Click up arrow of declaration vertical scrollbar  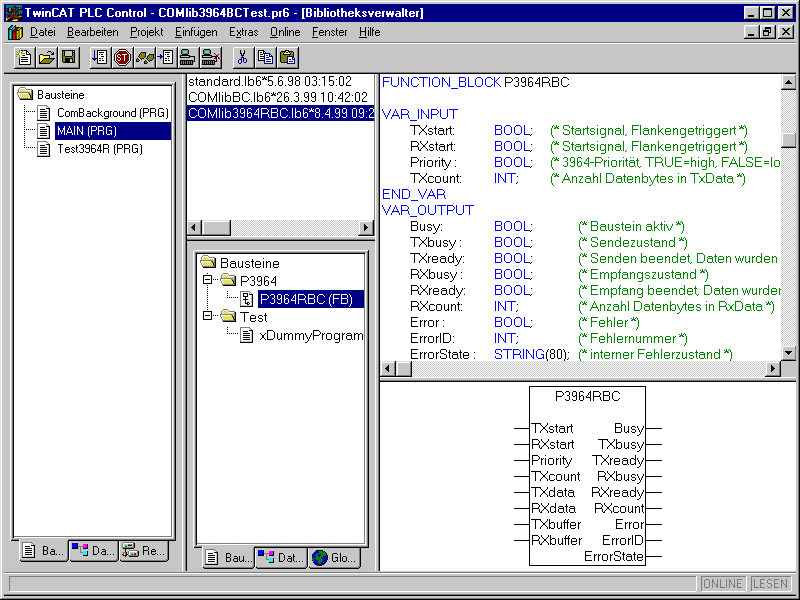click(x=788, y=82)
